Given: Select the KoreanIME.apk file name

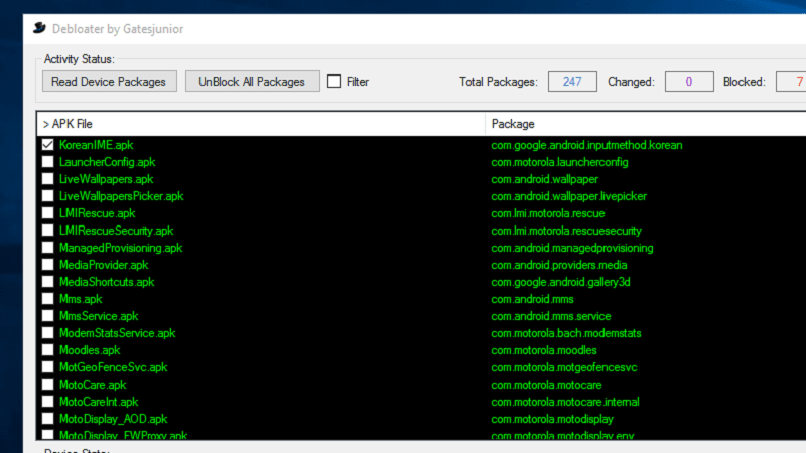Looking at the screenshot, I should (96, 145).
